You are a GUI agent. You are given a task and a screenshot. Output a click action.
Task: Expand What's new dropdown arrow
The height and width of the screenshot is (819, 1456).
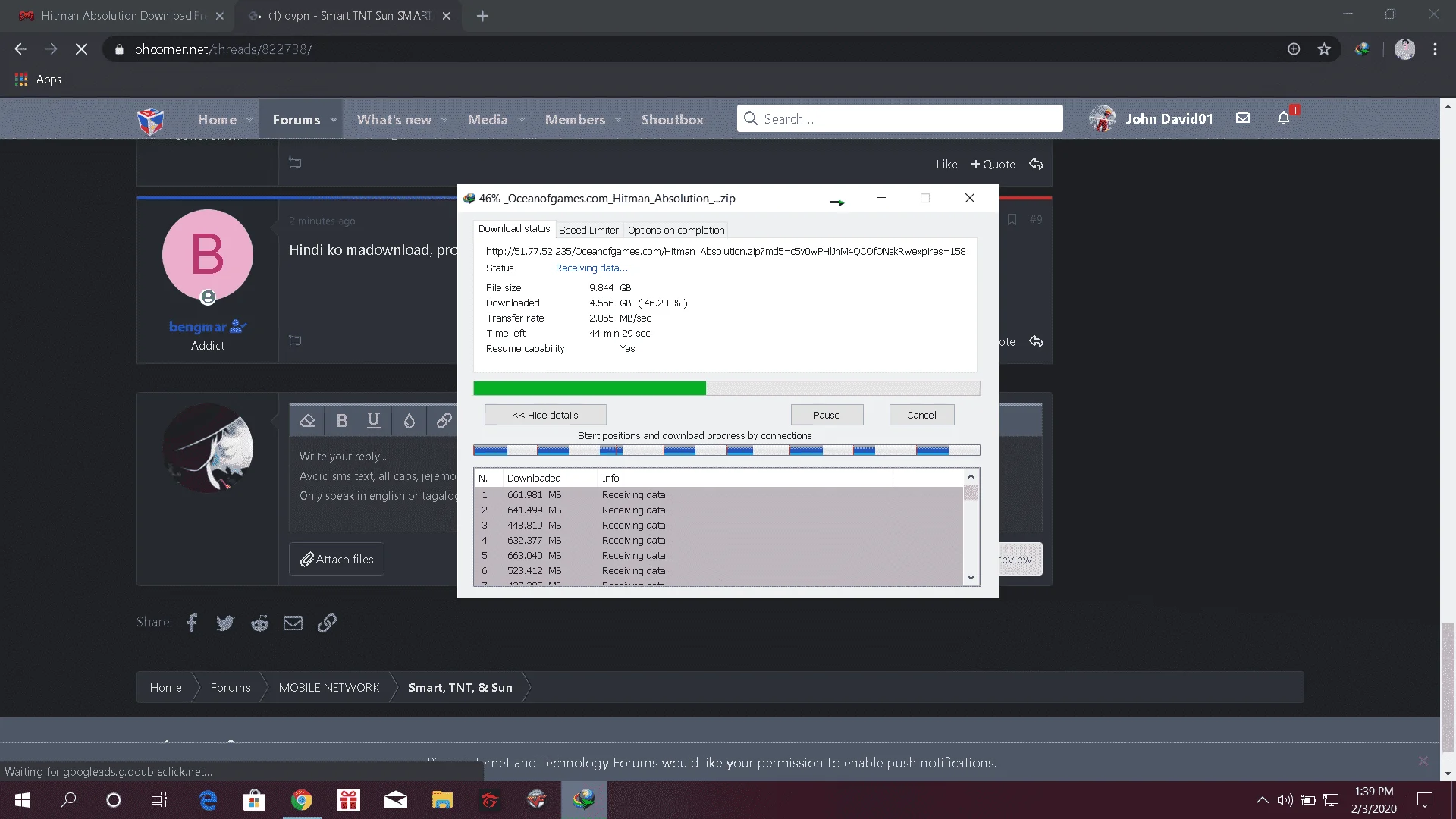tap(444, 120)
